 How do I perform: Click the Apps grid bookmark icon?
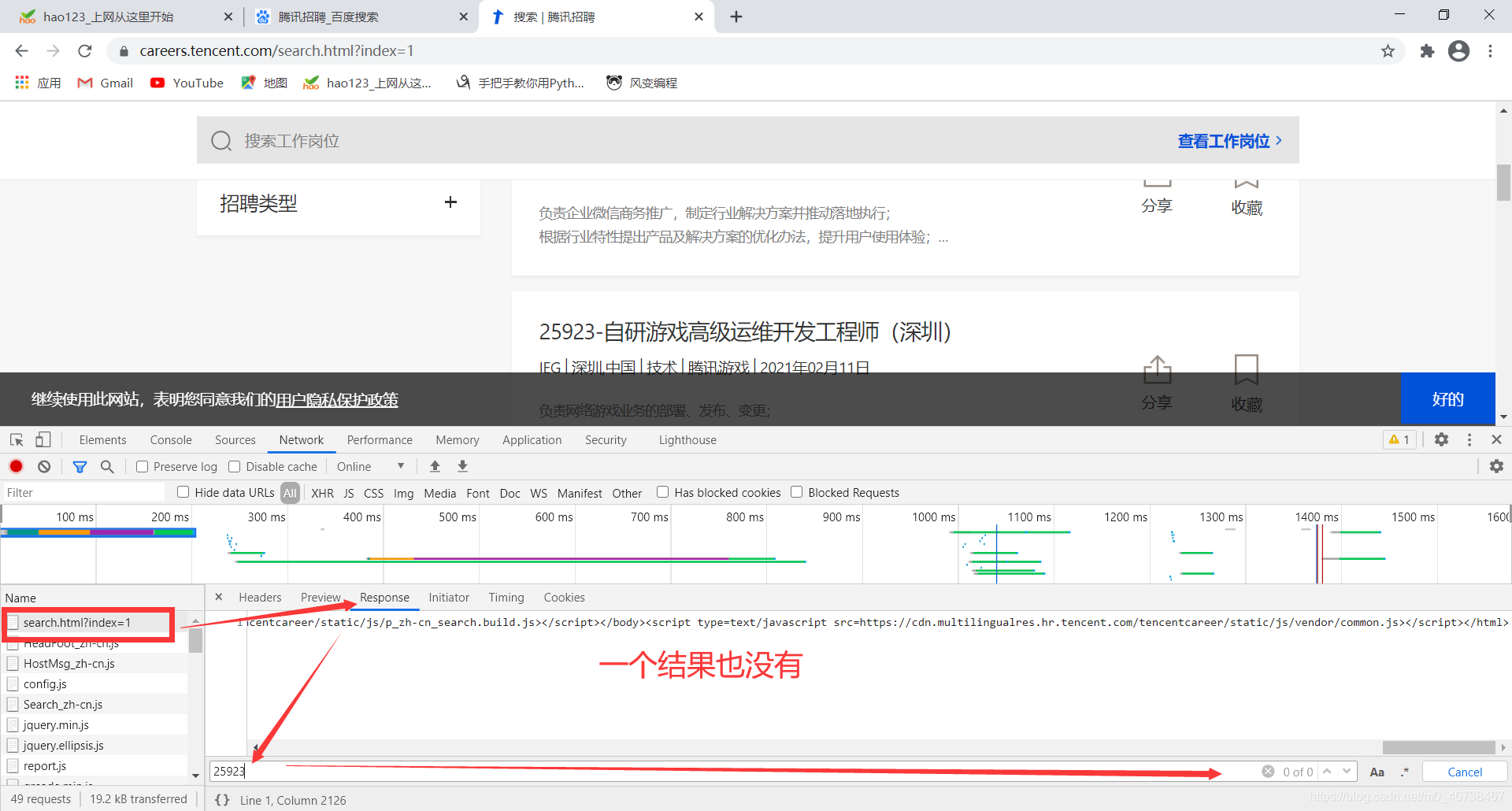pyautogui.click(x=22, y=83)
